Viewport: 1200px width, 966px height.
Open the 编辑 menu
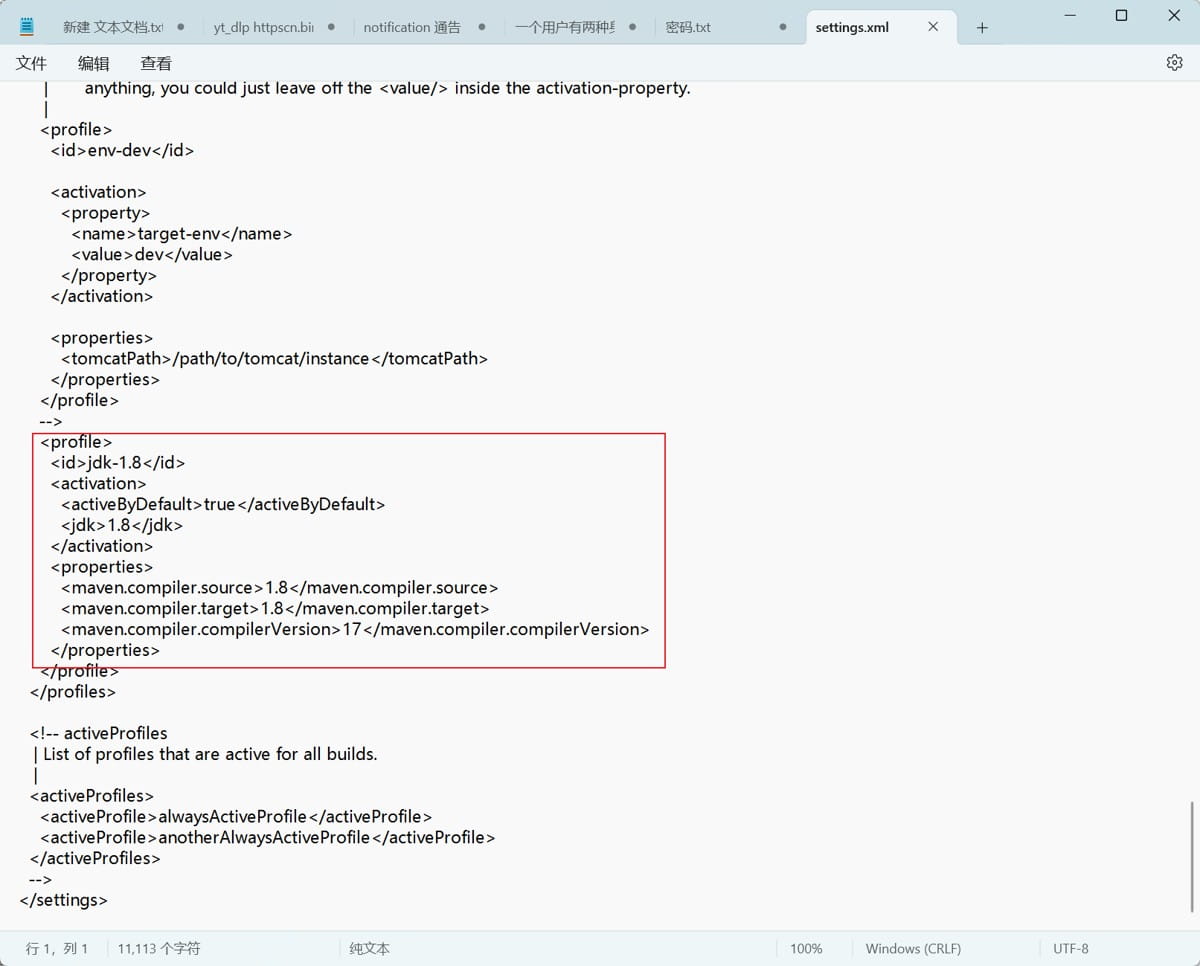pyautogui.click(x=93, y=63)
